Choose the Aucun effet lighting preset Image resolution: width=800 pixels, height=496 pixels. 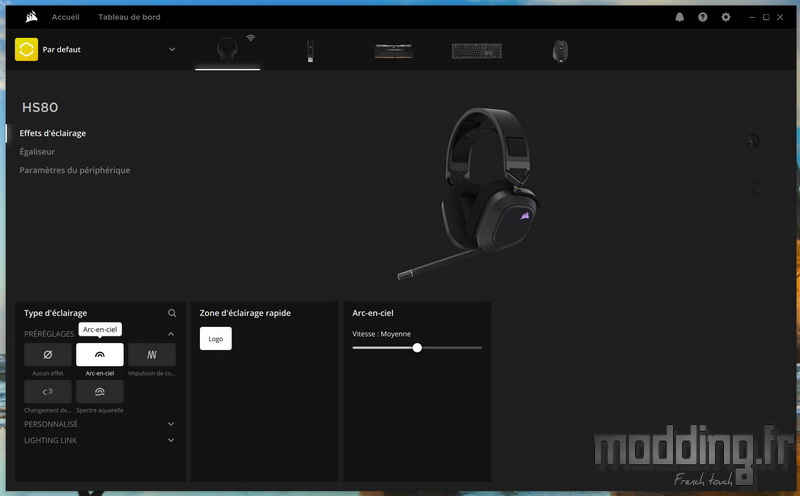point(48,354)
